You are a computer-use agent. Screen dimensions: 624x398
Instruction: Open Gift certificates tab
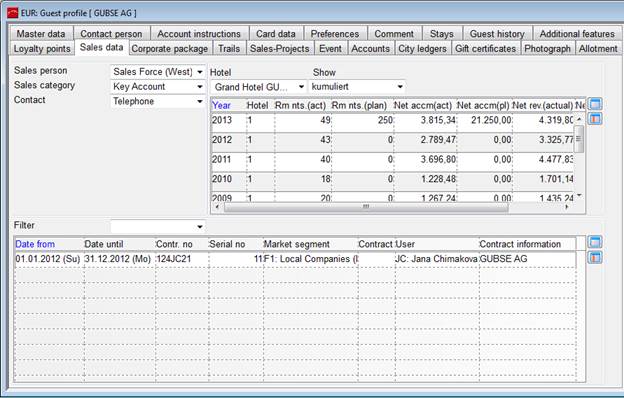[x=486, y=49]
